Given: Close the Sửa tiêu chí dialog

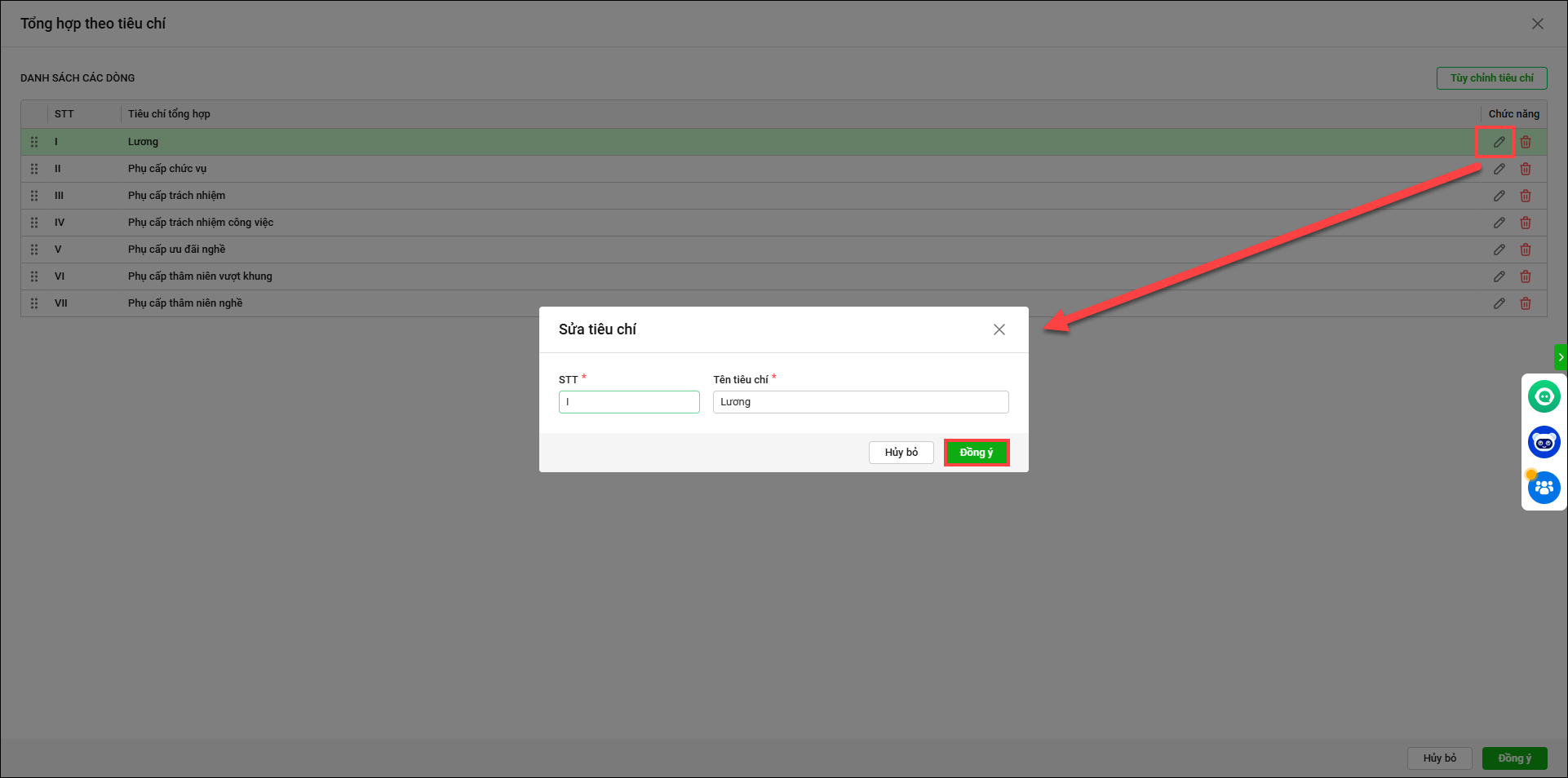Looking at the screenshot, I should point(999,329).
